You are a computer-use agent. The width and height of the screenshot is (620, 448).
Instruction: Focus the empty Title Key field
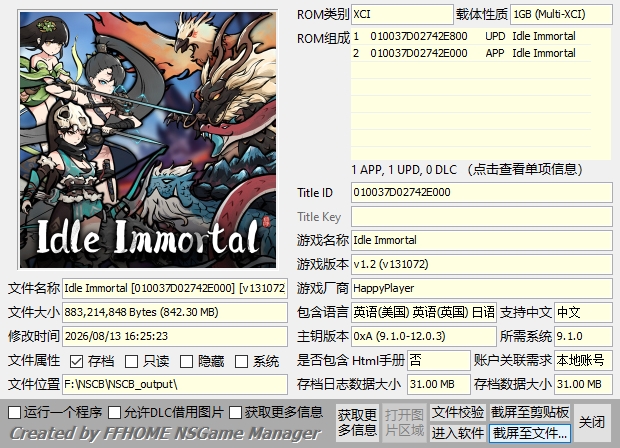482,217
